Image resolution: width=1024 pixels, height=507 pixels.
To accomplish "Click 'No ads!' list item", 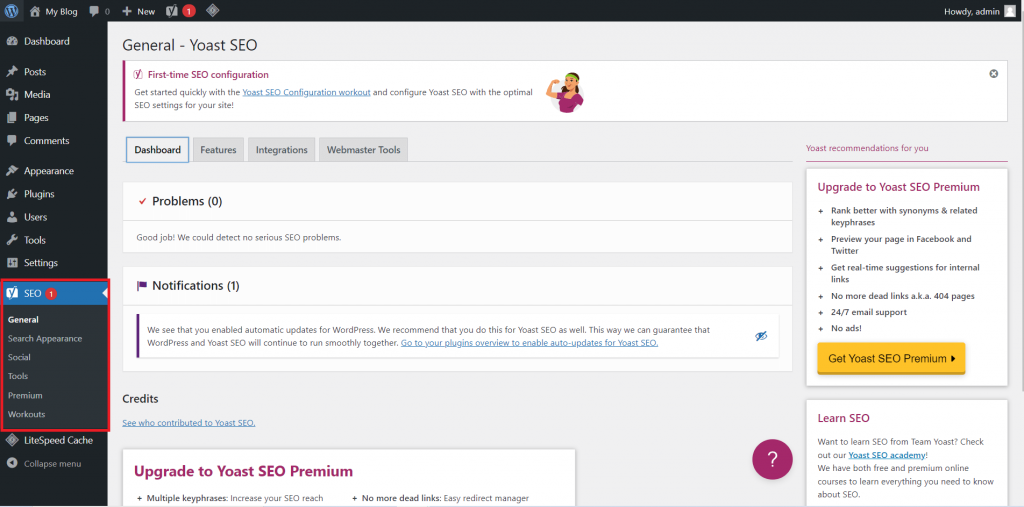I will pos(846,328).
